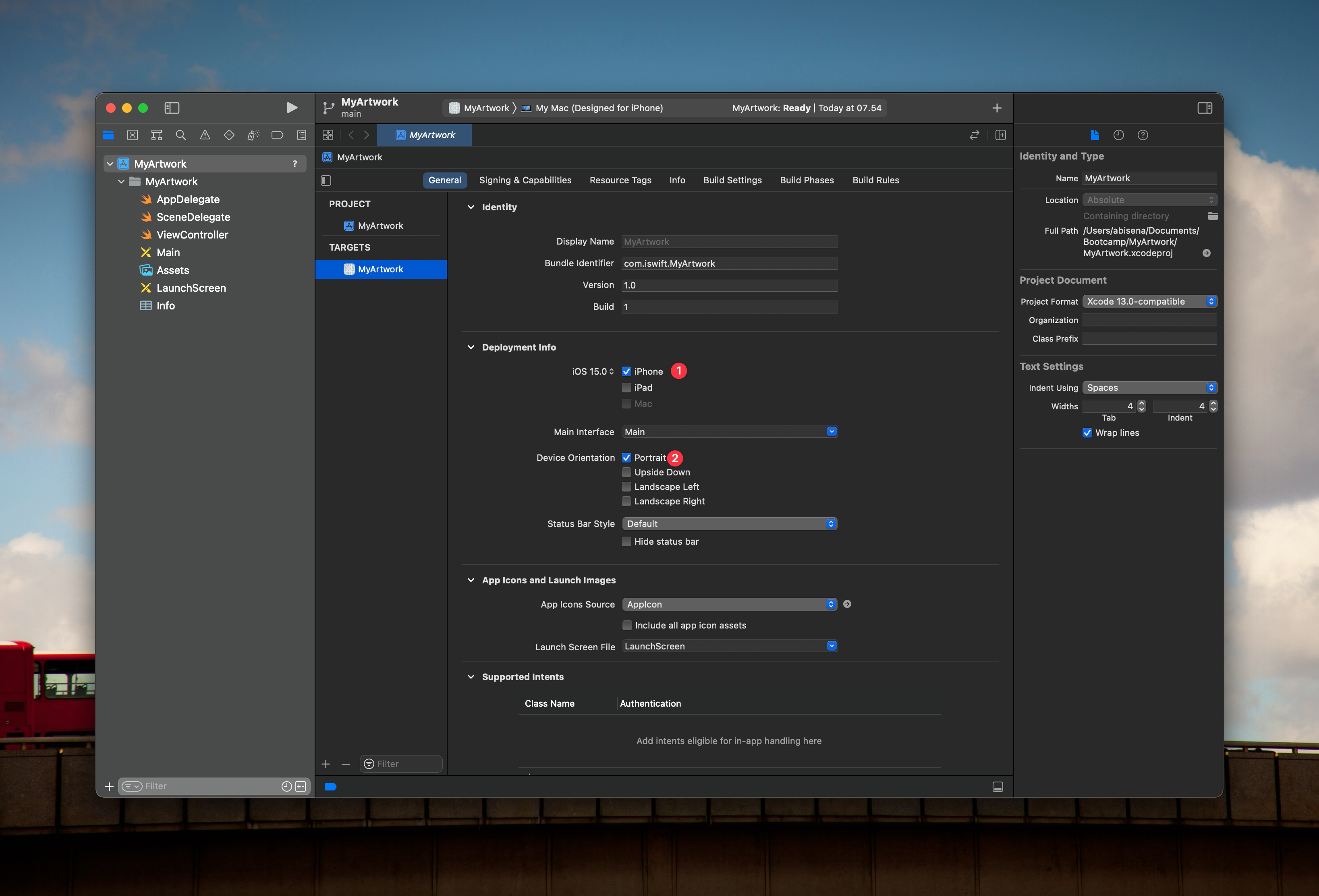Open the Build Settings tab
1319x896 pixels.
pyautogui.click(x=732, y=180)
